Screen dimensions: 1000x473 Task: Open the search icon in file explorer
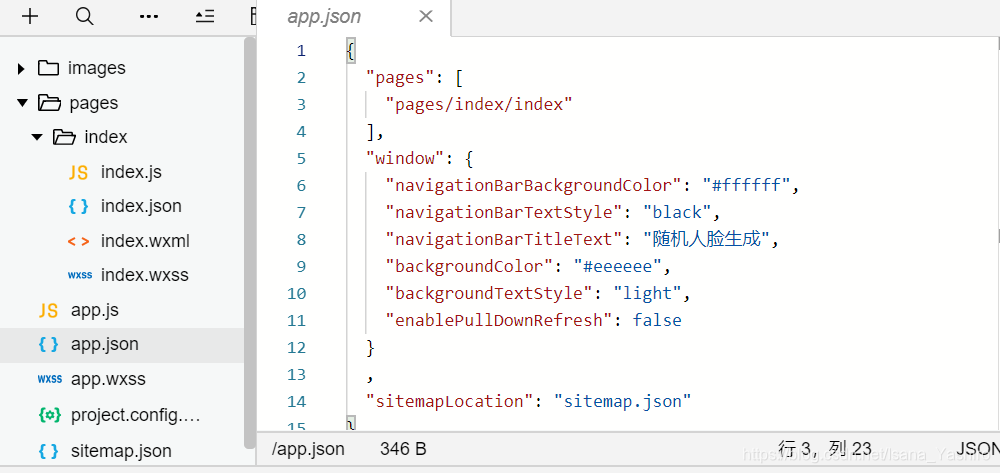coord(85,16)
